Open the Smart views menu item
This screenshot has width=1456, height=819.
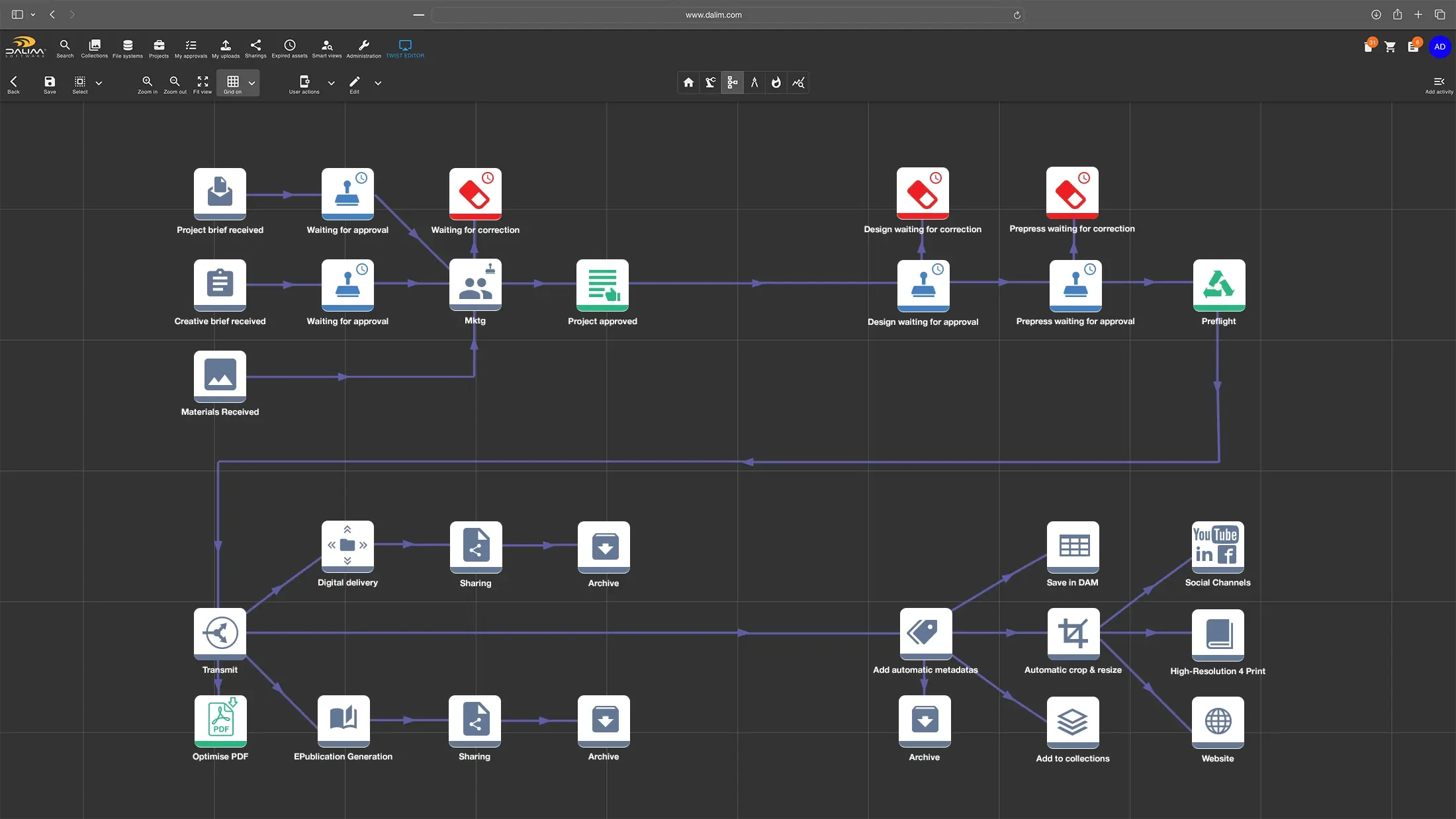pos(326,47)
